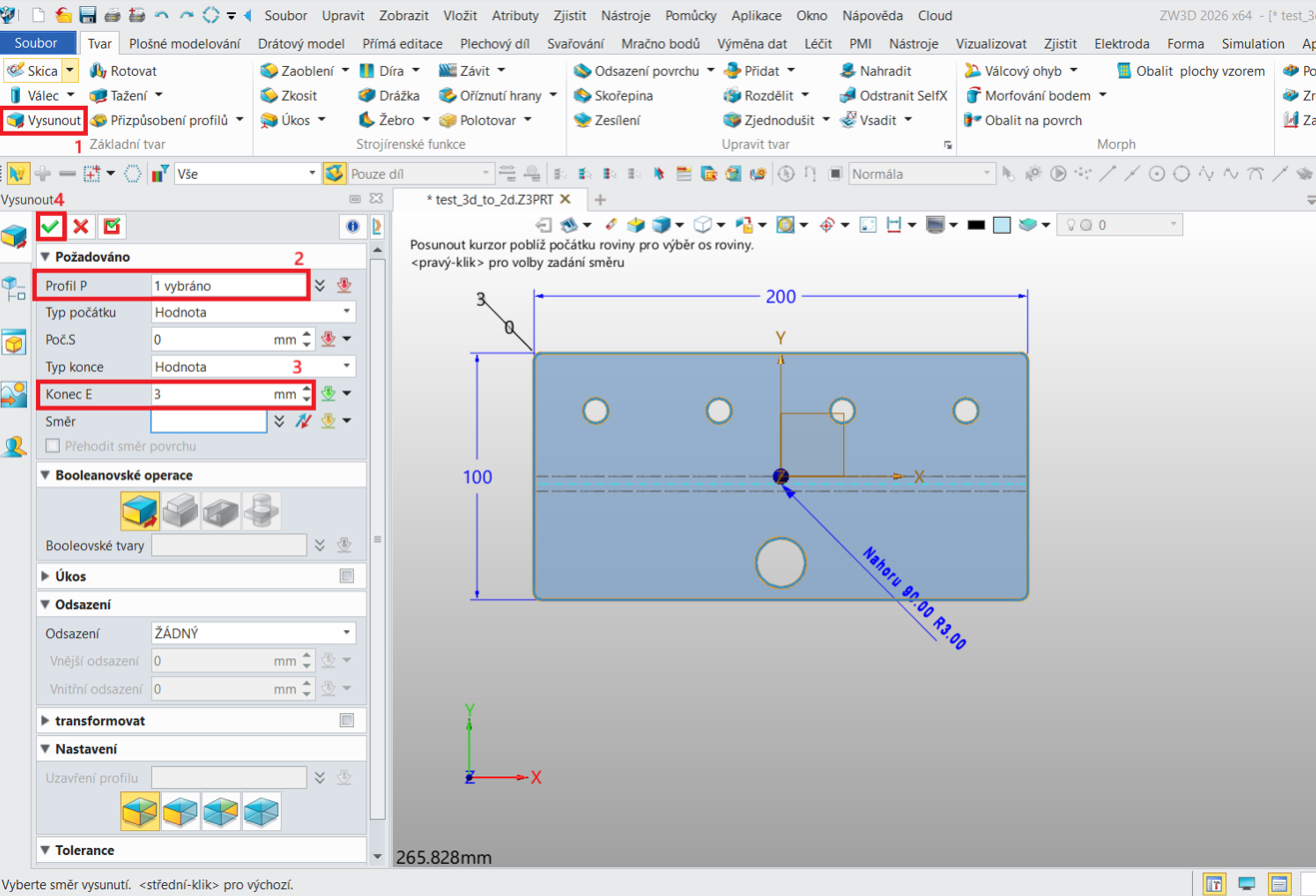Open the Zobrazit menu
Image resolution: width=1316 pixels, height=896 pixels.
point(404,15)
